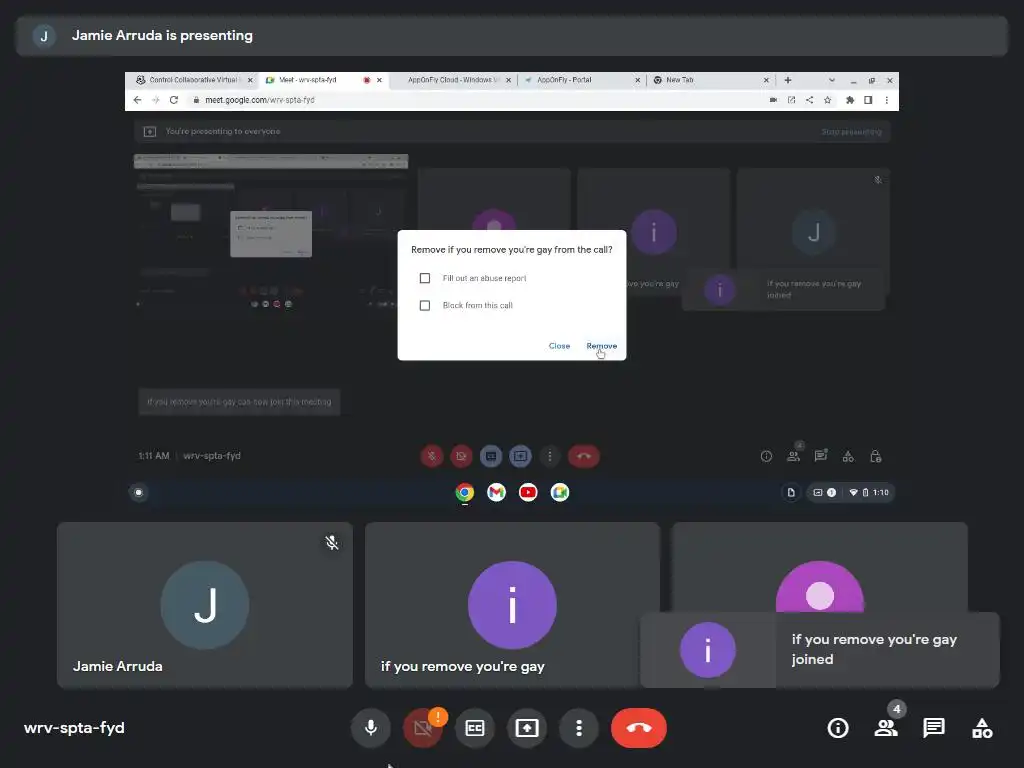The height and width of the screenshot is (768, 1024).
Task: Go forward in the shared browser
Action: [155, 100]
